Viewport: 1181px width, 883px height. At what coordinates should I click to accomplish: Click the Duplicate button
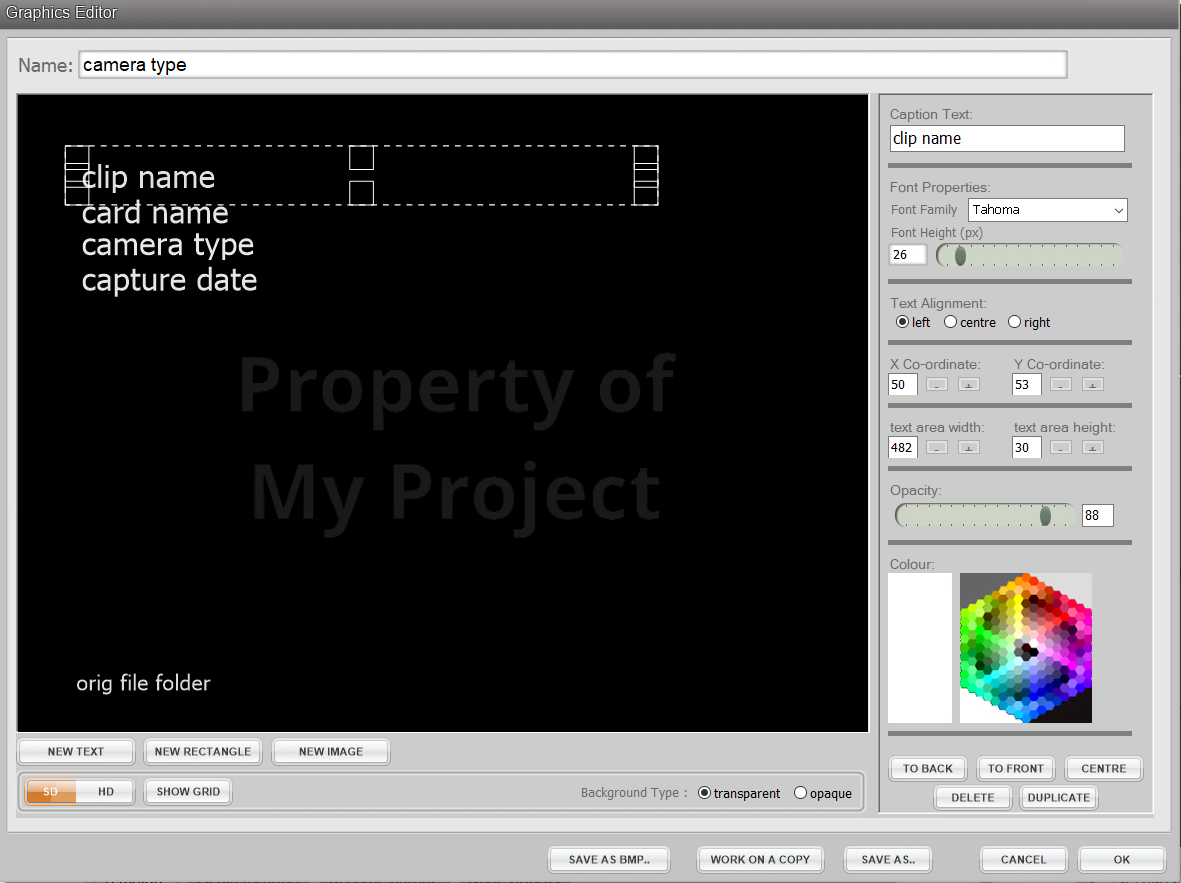coord(1058,798)
